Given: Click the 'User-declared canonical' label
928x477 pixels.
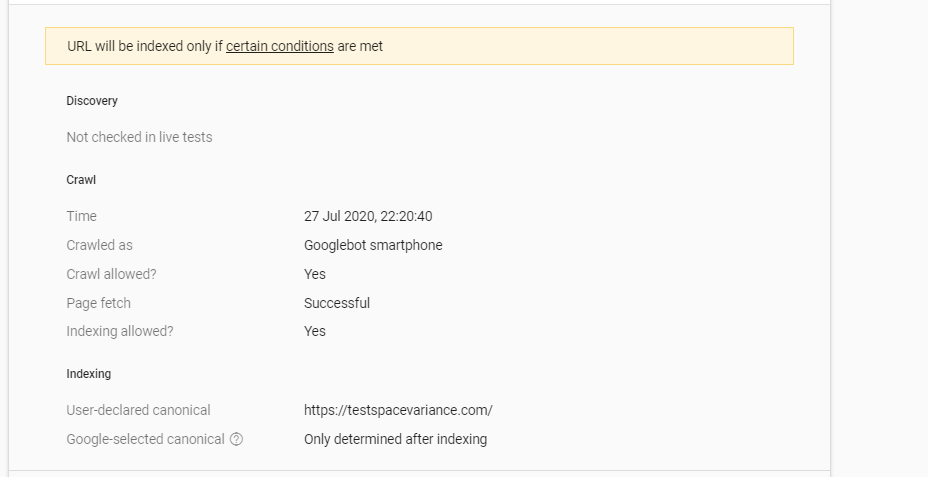Looking at the screenshot, I should tap(138, 410).
